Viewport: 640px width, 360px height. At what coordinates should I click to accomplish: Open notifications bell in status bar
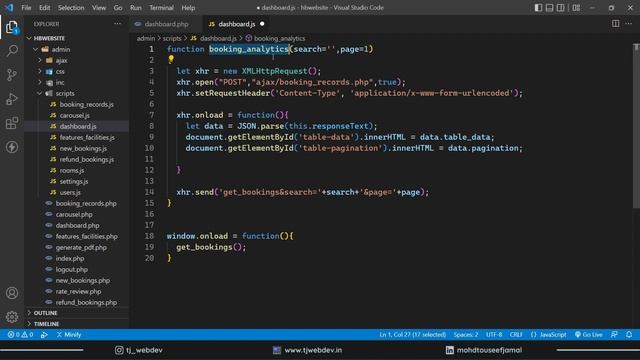point(629,335)
